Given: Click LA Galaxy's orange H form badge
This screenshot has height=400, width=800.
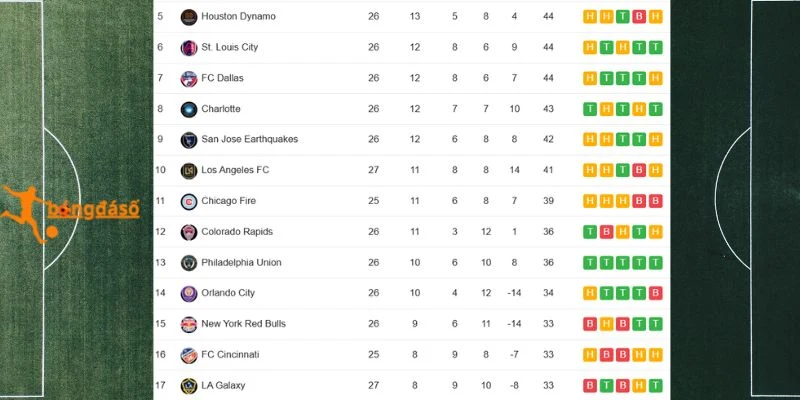Looking at the screenshot, I should coord(639,385).
